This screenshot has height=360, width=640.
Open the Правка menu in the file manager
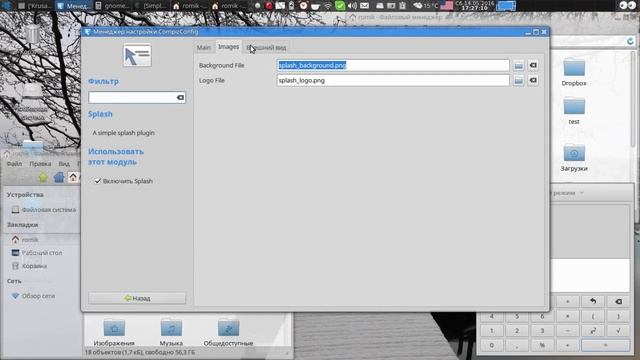coord(40,164)
